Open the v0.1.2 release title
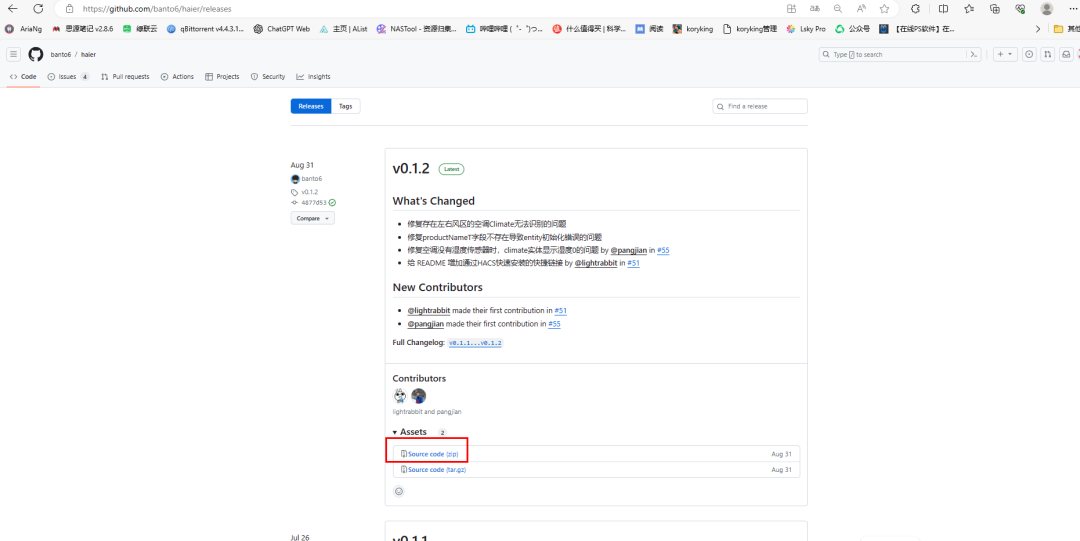This screenshot has height=541, width=1080. tap(411, 169)
